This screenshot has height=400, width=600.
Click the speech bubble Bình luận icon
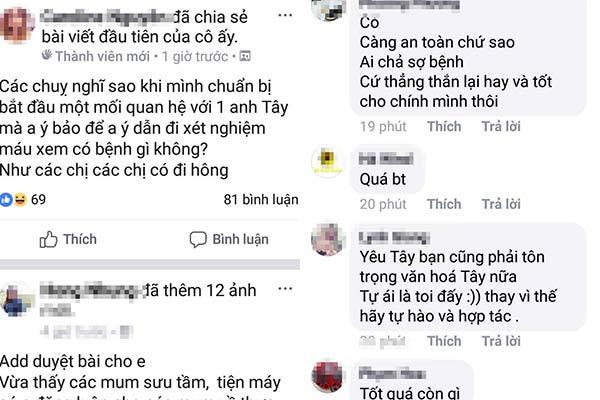[198, 240]
